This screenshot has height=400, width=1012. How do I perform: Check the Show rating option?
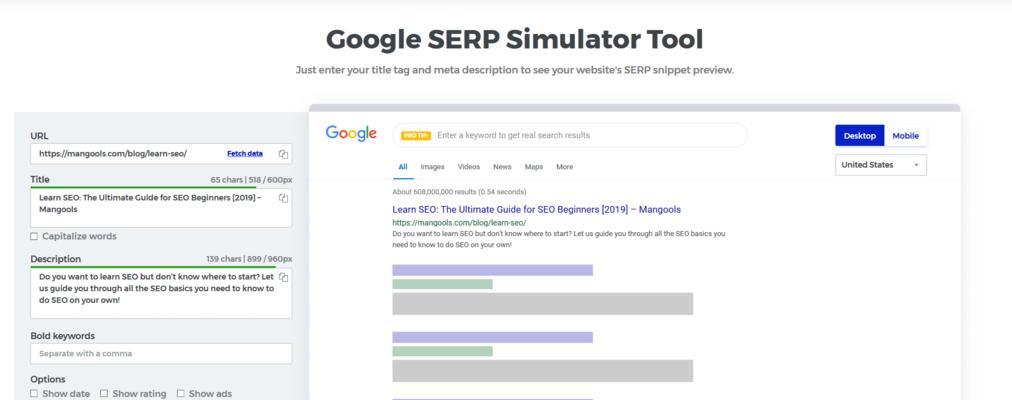pos(104,394)
